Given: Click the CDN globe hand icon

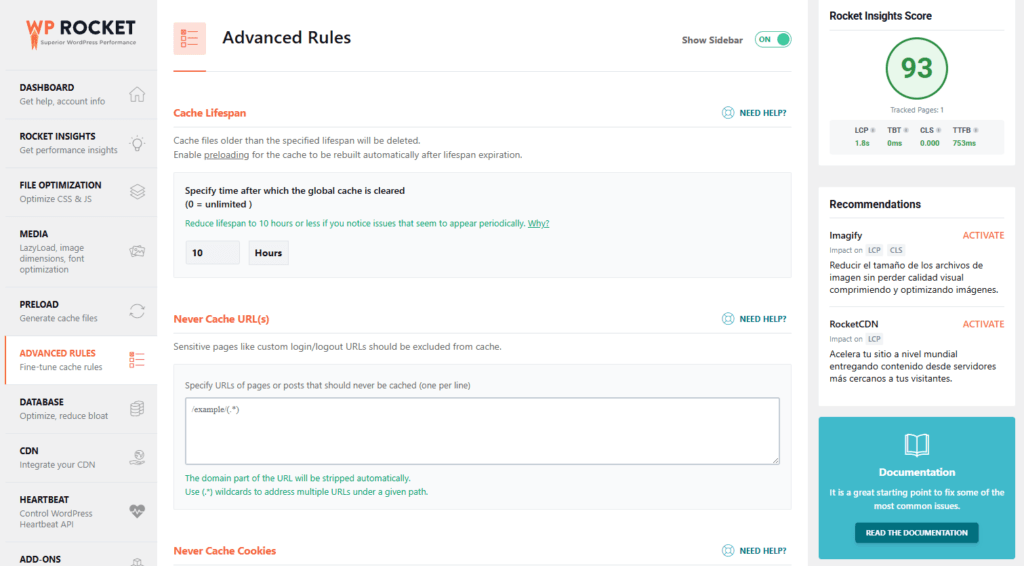Looking at the screenshot, I should (x=136, y=457).
